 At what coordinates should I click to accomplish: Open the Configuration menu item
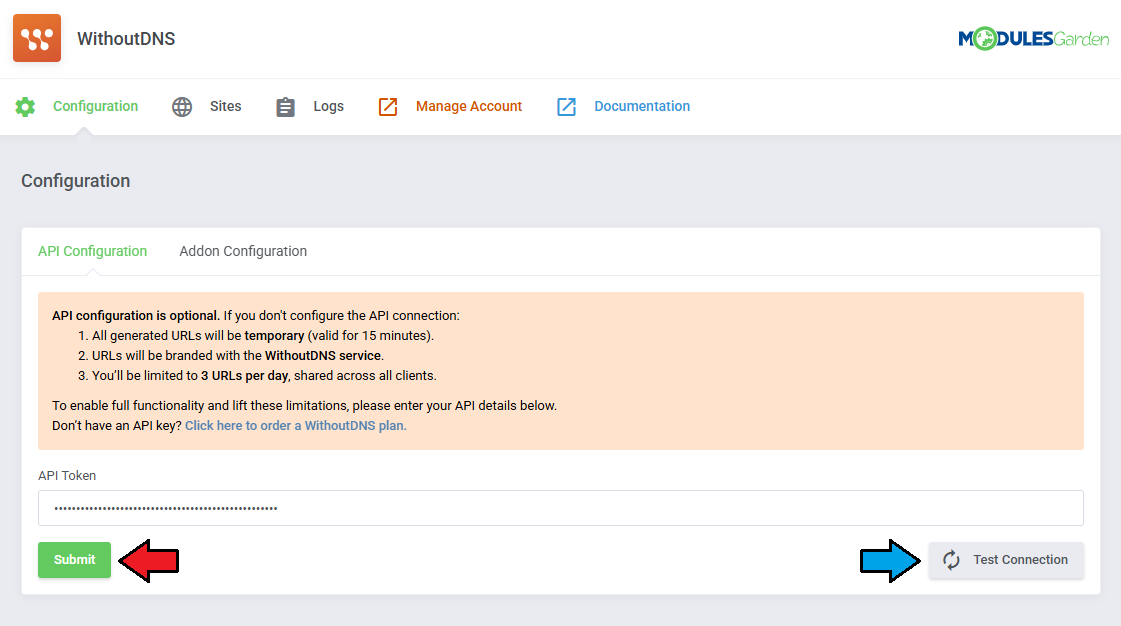click(x=95, y=106)
